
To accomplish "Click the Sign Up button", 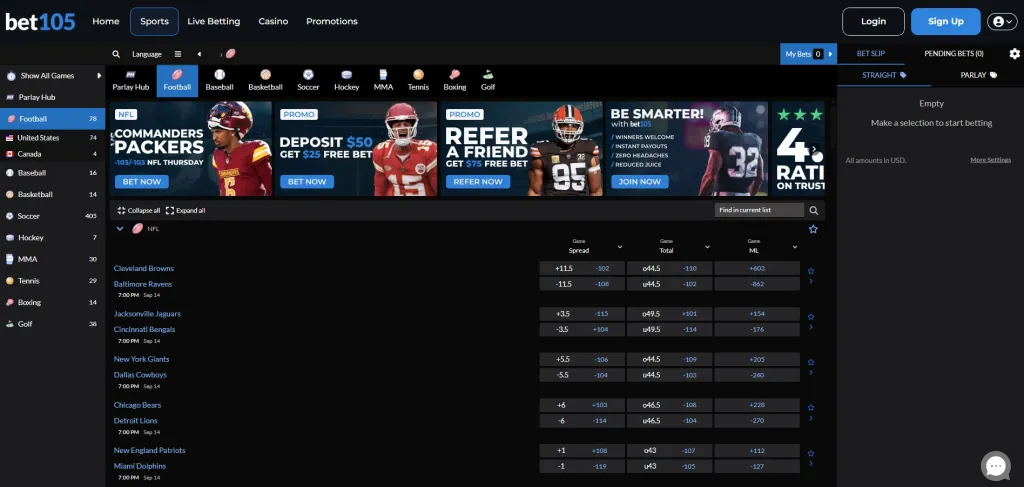I will [946, 22].
